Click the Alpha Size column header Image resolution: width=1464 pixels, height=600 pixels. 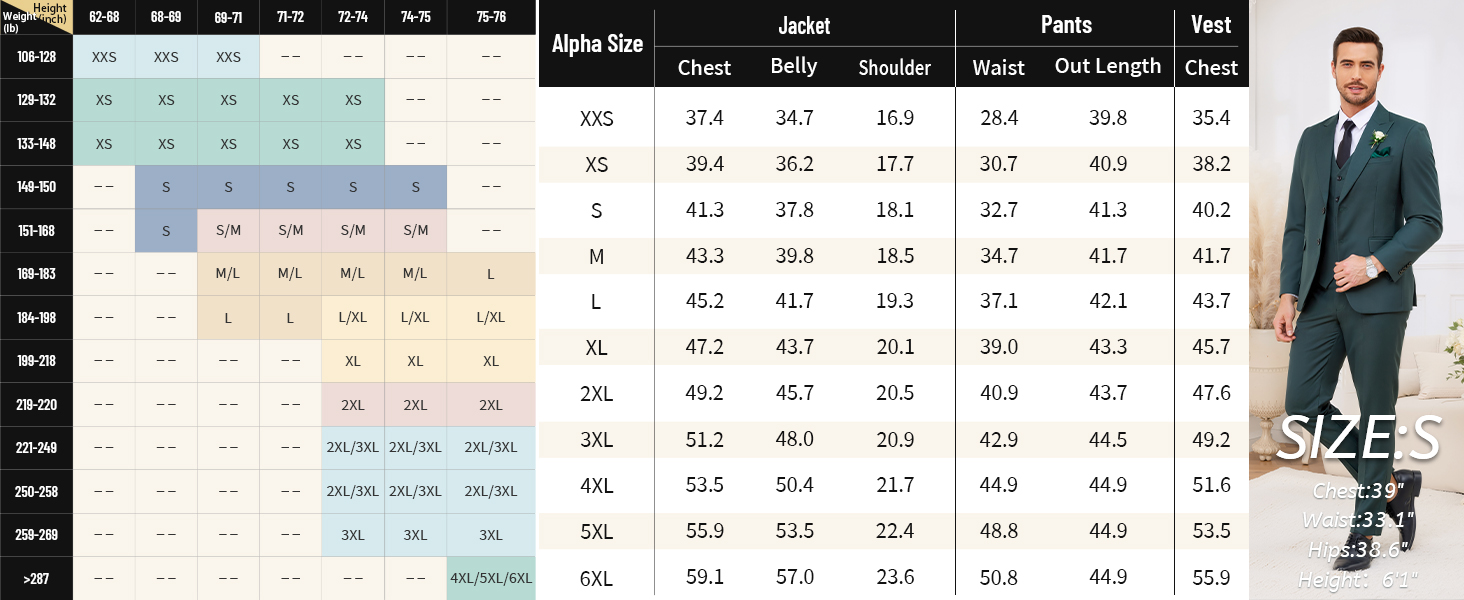coord(597,45)
